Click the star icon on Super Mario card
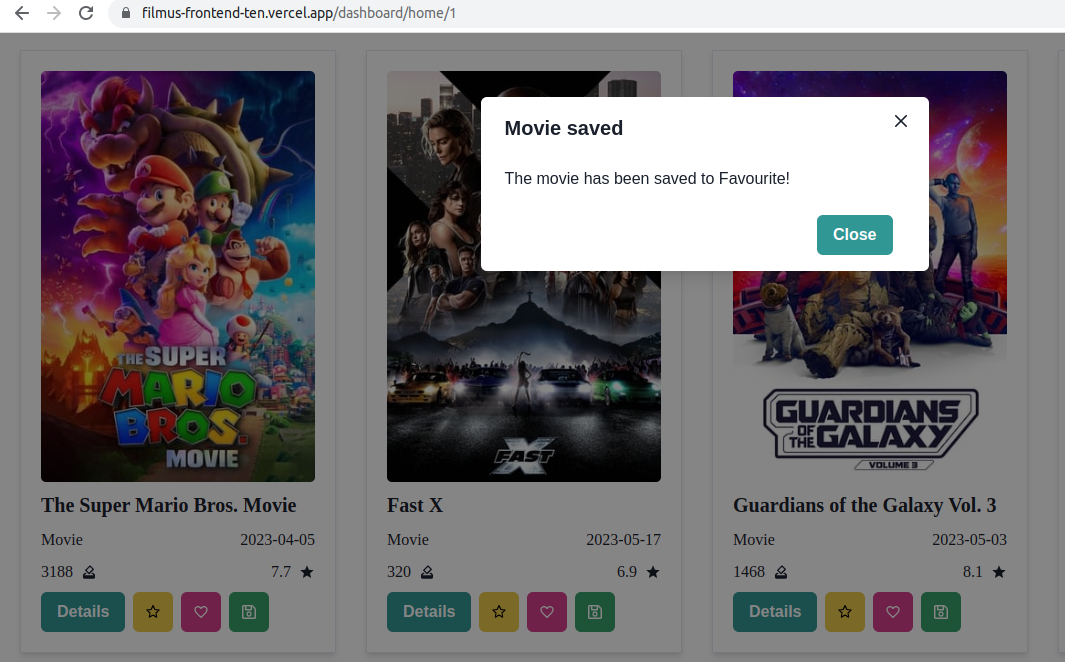 click(x=153, y=612)
